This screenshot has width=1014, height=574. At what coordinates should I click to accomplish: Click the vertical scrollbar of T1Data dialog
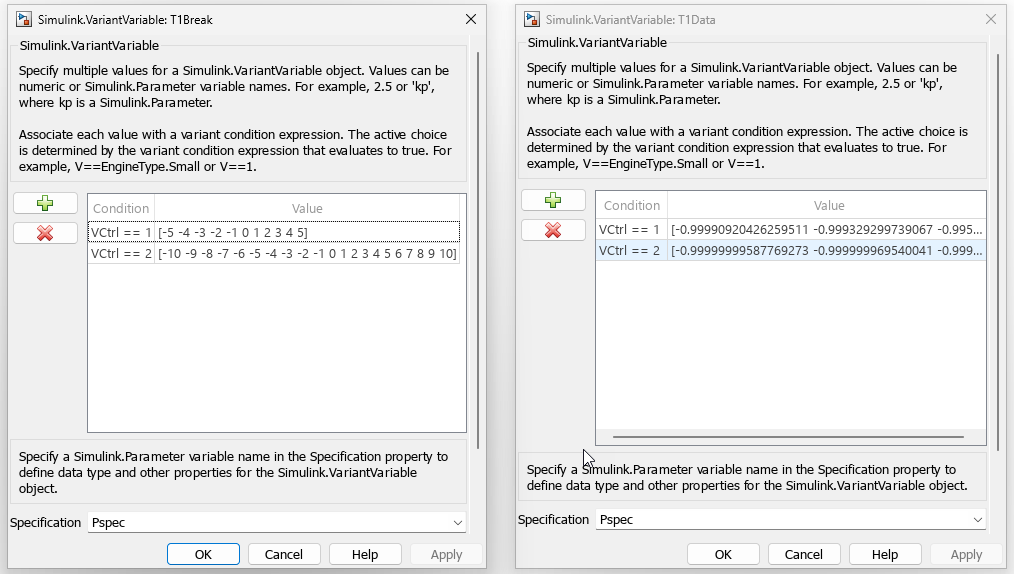point(1000,250)
